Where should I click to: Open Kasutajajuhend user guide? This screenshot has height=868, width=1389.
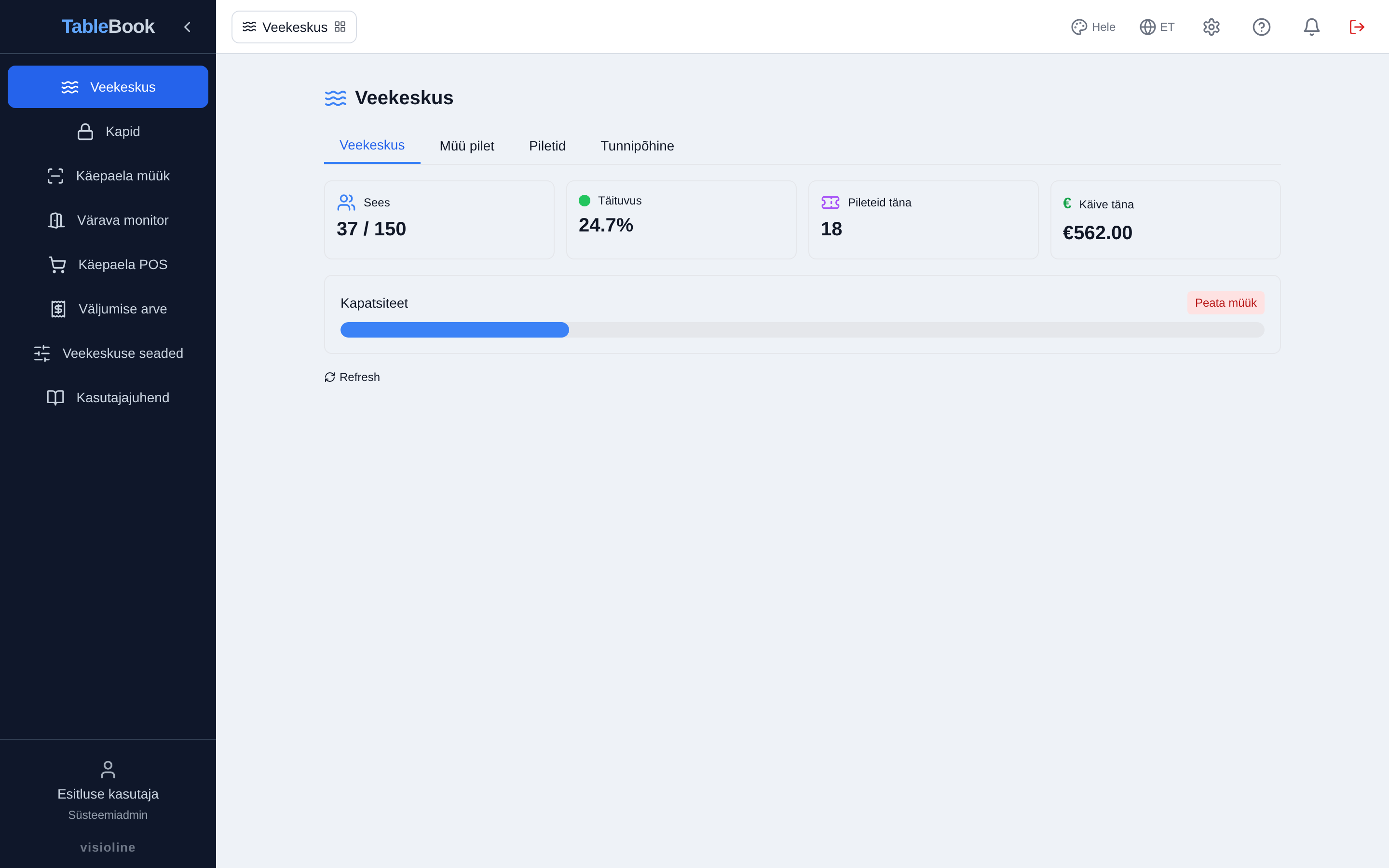coord(108,398)
